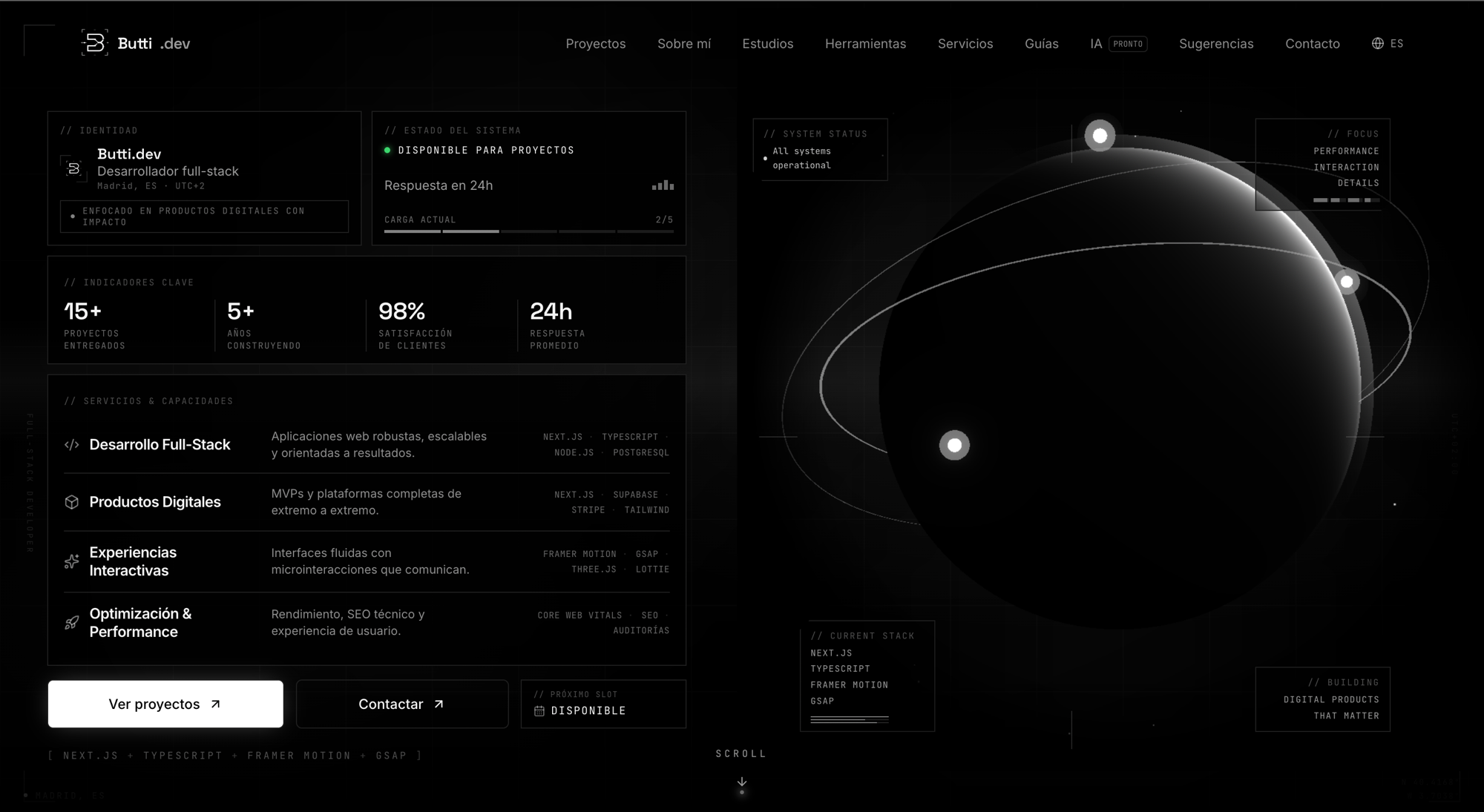
Task: Click the rocket icon beside Optimización & Performance
Action: 72,623
